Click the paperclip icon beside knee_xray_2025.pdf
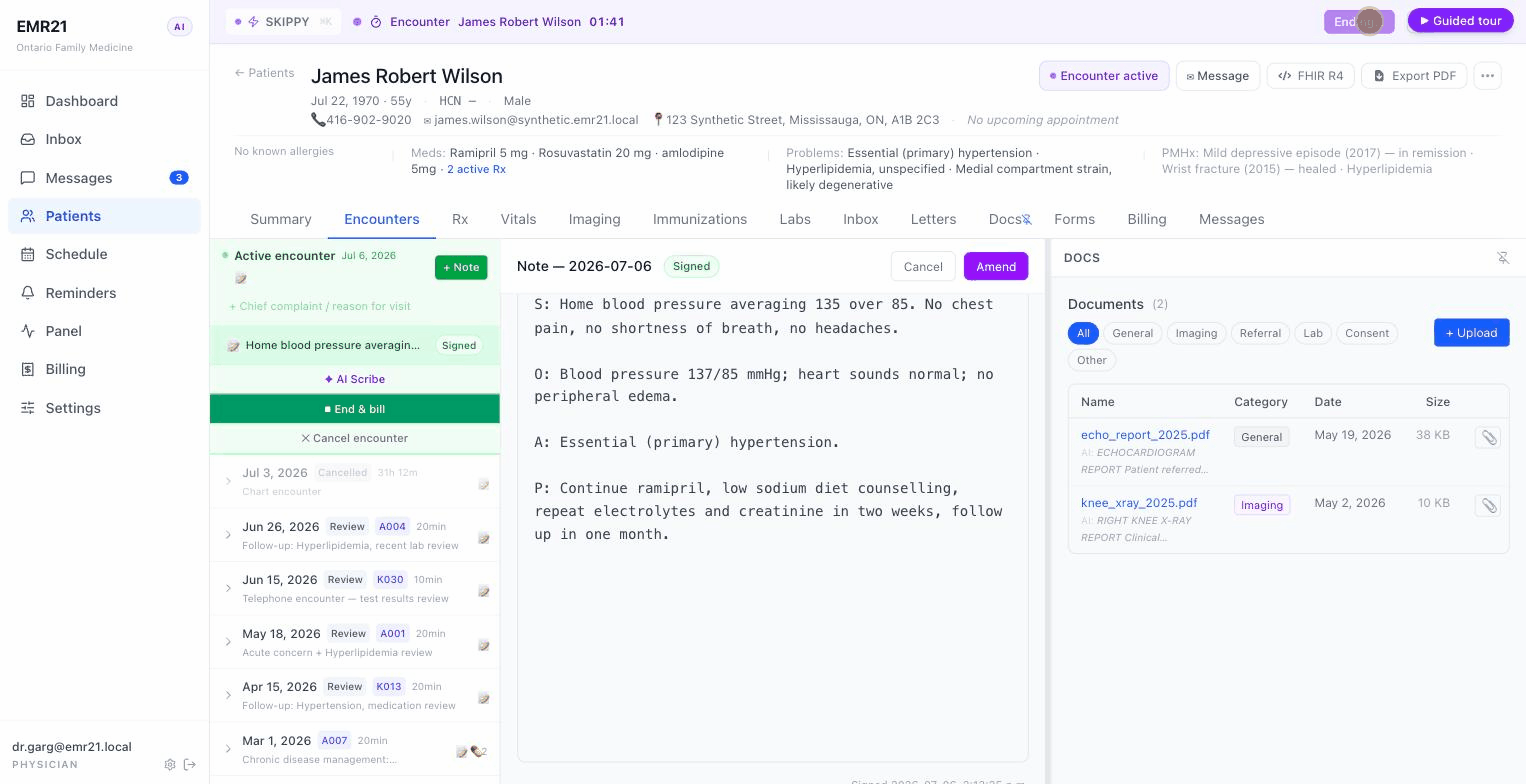The width and height of the screenshot is (1526, 784). tap(1488, 505)
